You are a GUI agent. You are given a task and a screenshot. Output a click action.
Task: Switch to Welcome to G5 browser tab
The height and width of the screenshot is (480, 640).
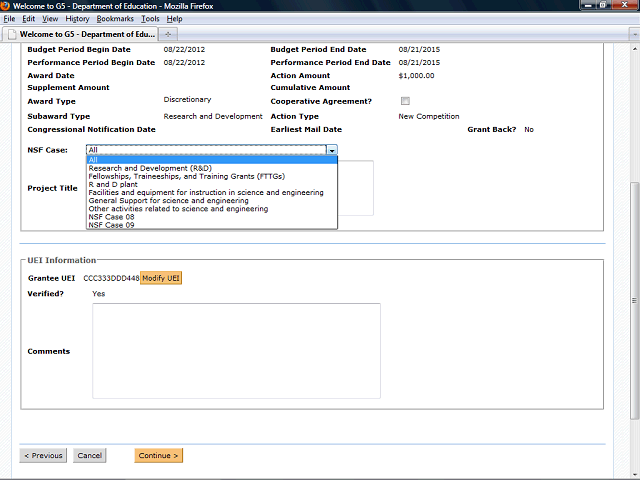click(x=80, y=34)
